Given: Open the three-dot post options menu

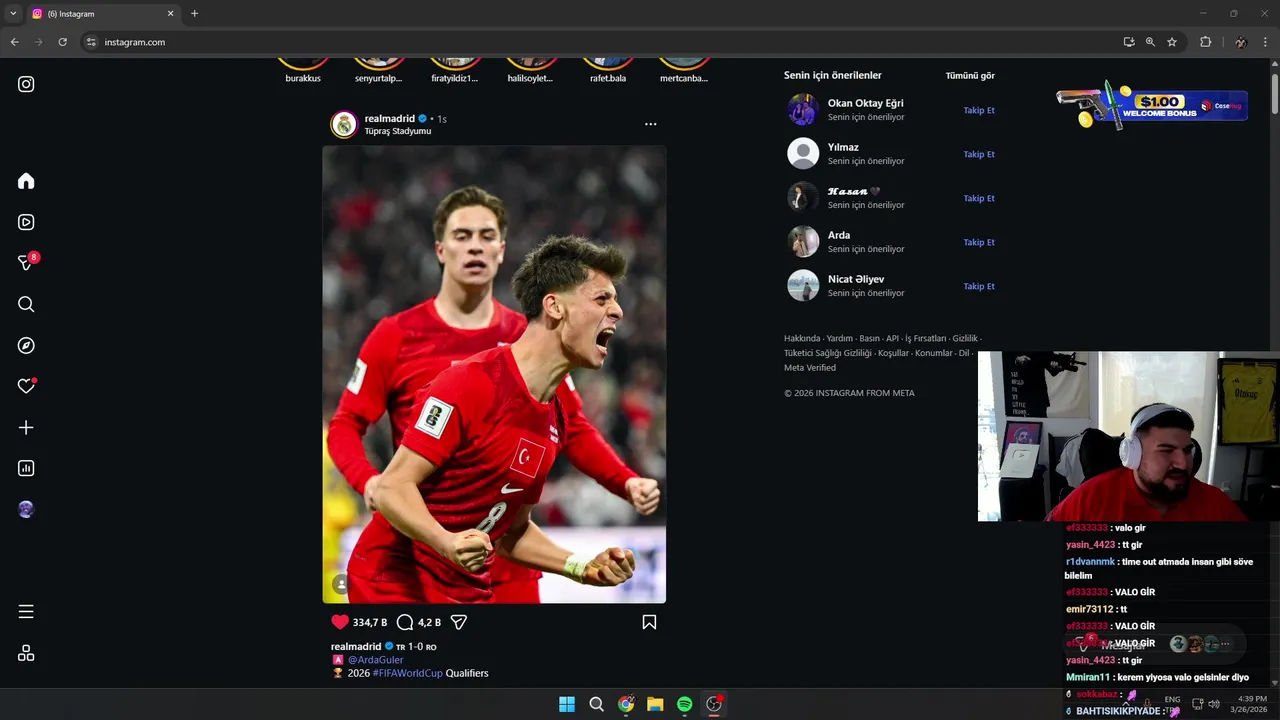Looking at the screenshot, I should click(650, 124).
